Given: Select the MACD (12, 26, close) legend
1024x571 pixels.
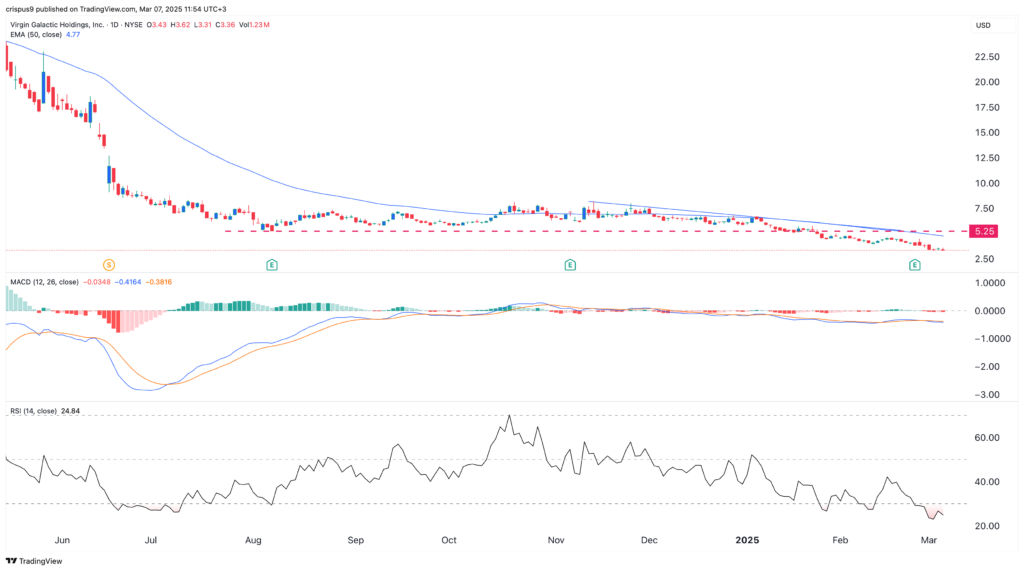Looking at the screenshot, I should 44,282.
